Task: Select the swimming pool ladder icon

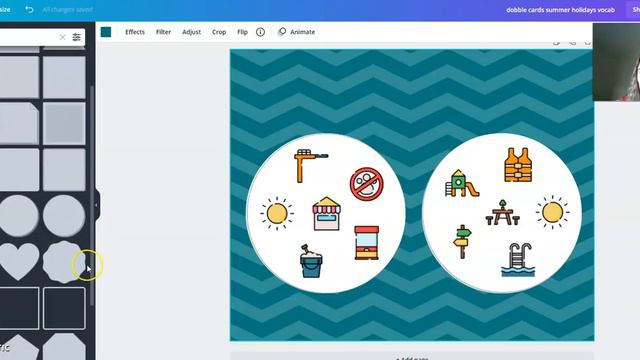Action: 518,260
